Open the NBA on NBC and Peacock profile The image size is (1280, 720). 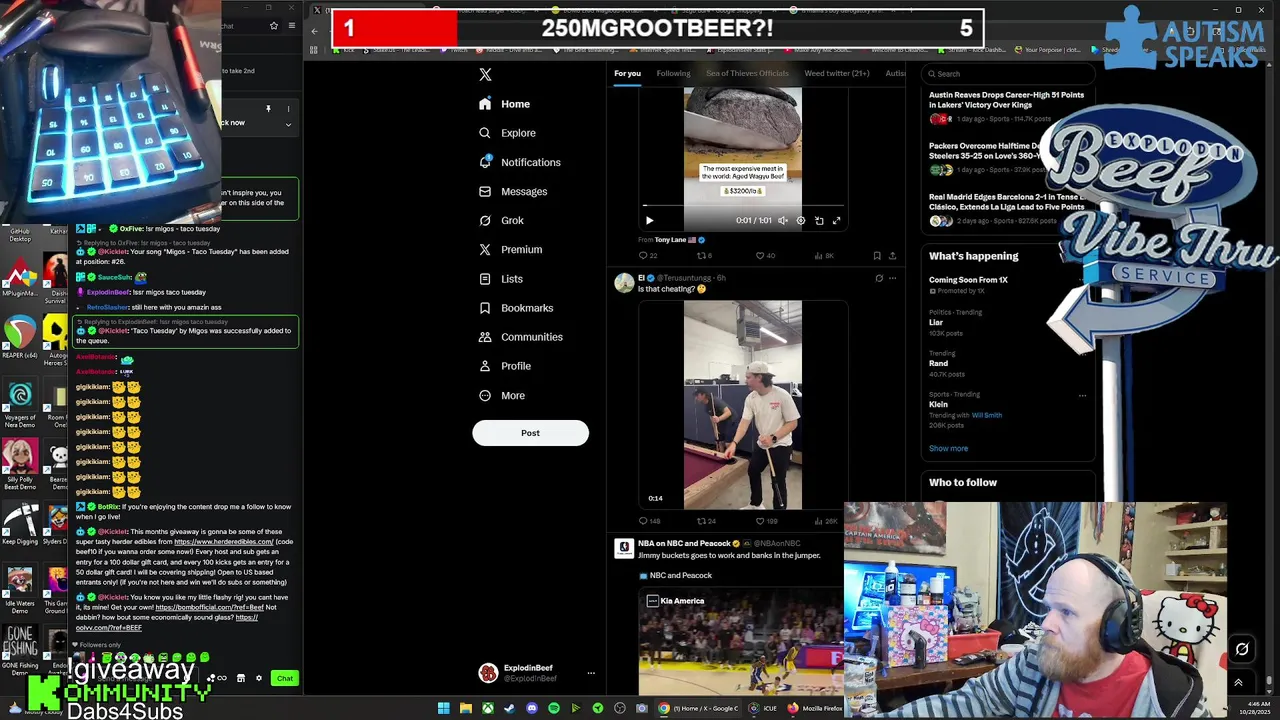point(684,543)
